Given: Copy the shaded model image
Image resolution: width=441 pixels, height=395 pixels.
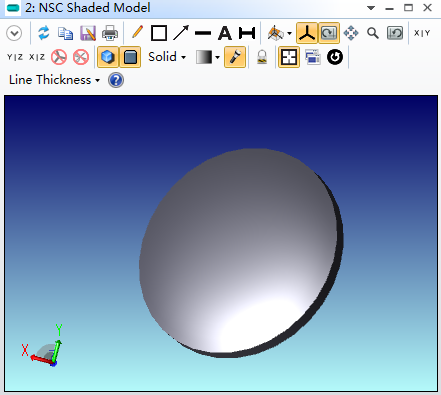Looking at the screenshot, I should [66, 33].
